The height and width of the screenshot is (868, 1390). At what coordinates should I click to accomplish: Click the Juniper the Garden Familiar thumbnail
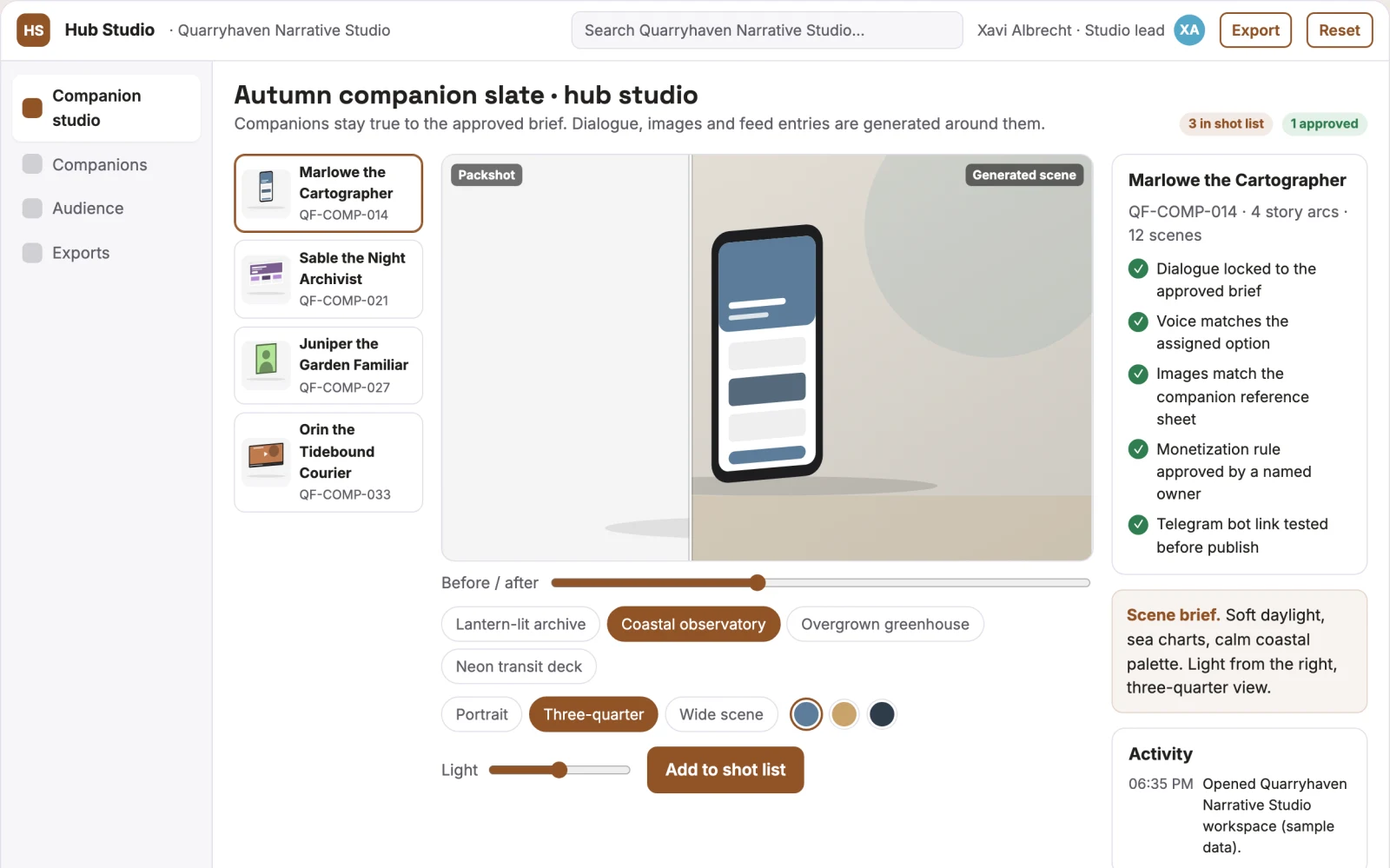click(266, 365)
